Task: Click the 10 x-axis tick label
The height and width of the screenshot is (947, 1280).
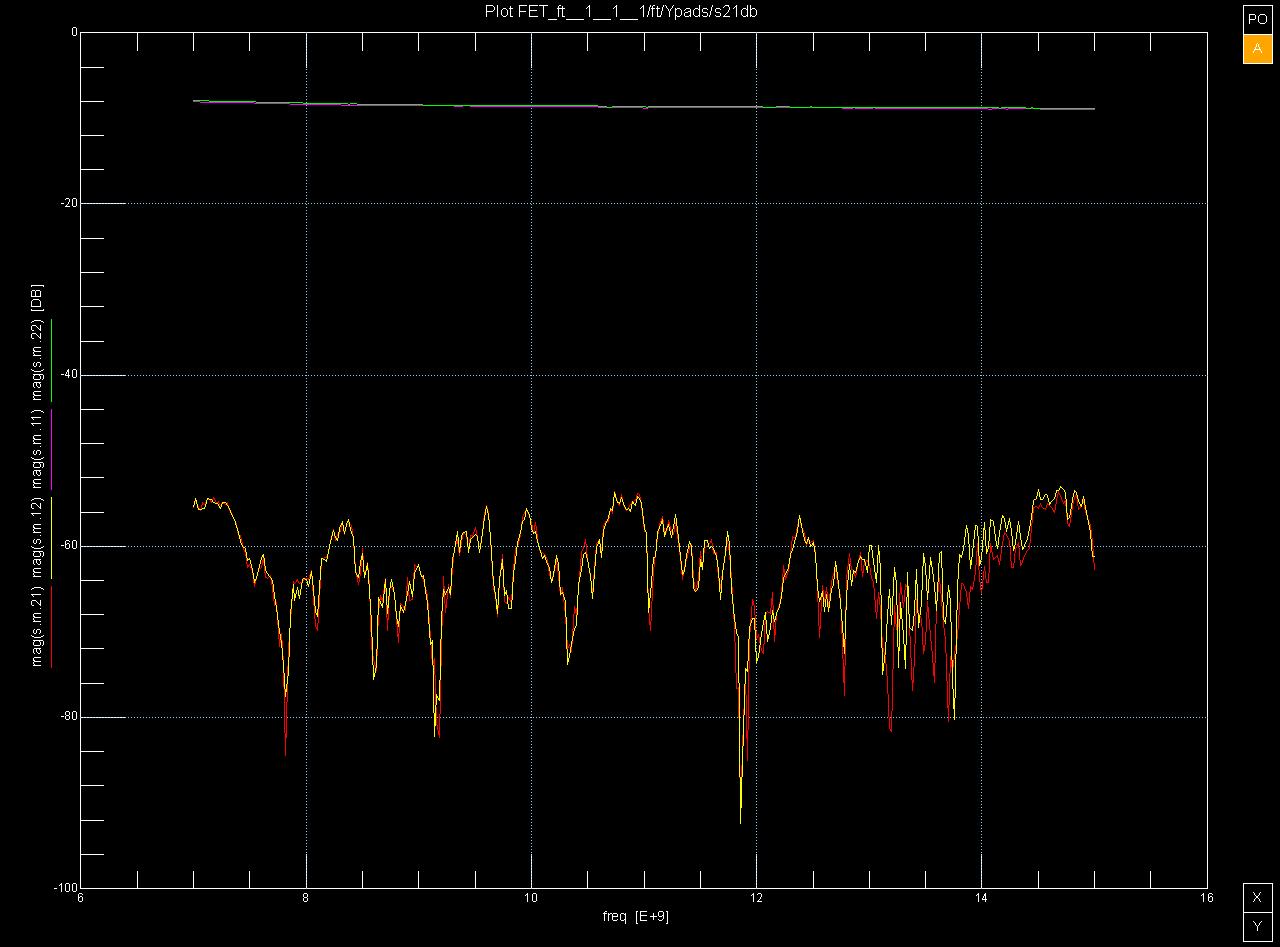Action: [531, 897]
